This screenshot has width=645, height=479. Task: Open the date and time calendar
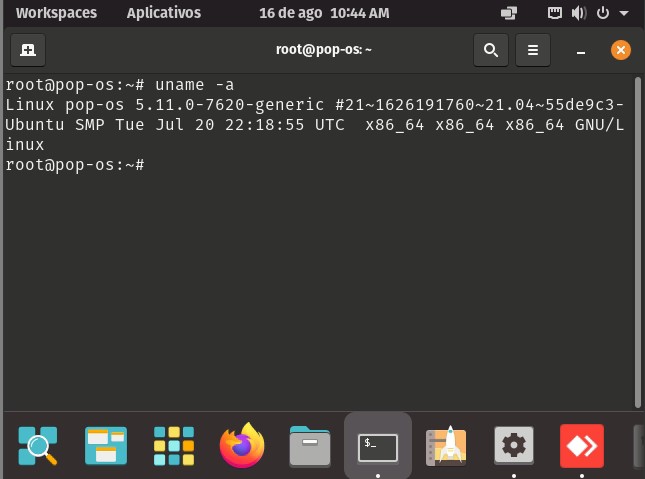click(x=324, y=13)
